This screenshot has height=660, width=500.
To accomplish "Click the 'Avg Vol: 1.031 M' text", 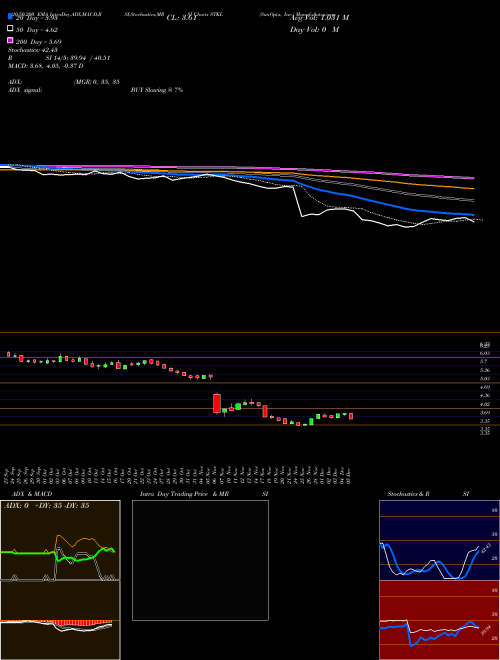I will pyautogui.click(x=319, y=18).
